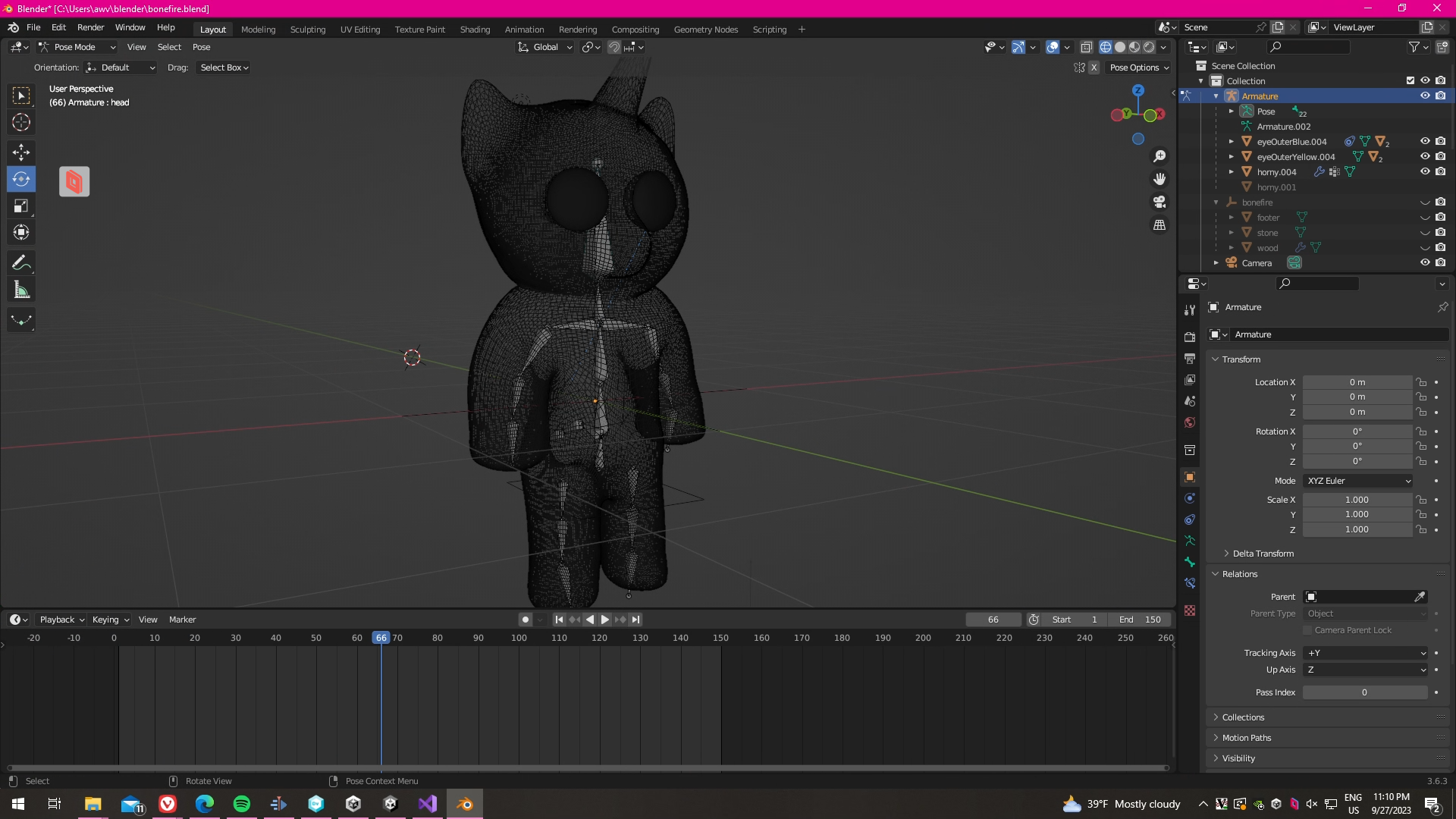The height and width of the screenshot is (819, 1456).
Task: Select the 3D Cursor tool
Action: [20, 122]
